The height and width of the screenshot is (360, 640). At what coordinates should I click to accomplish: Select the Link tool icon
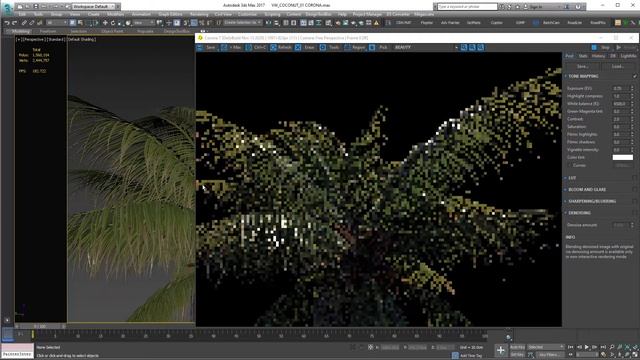24,23
